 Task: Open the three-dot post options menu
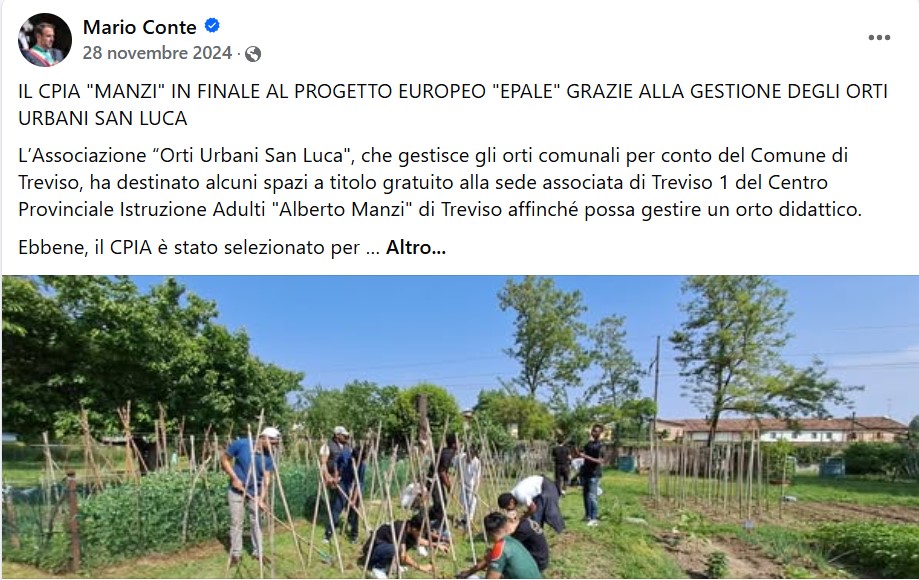(879, 37)
